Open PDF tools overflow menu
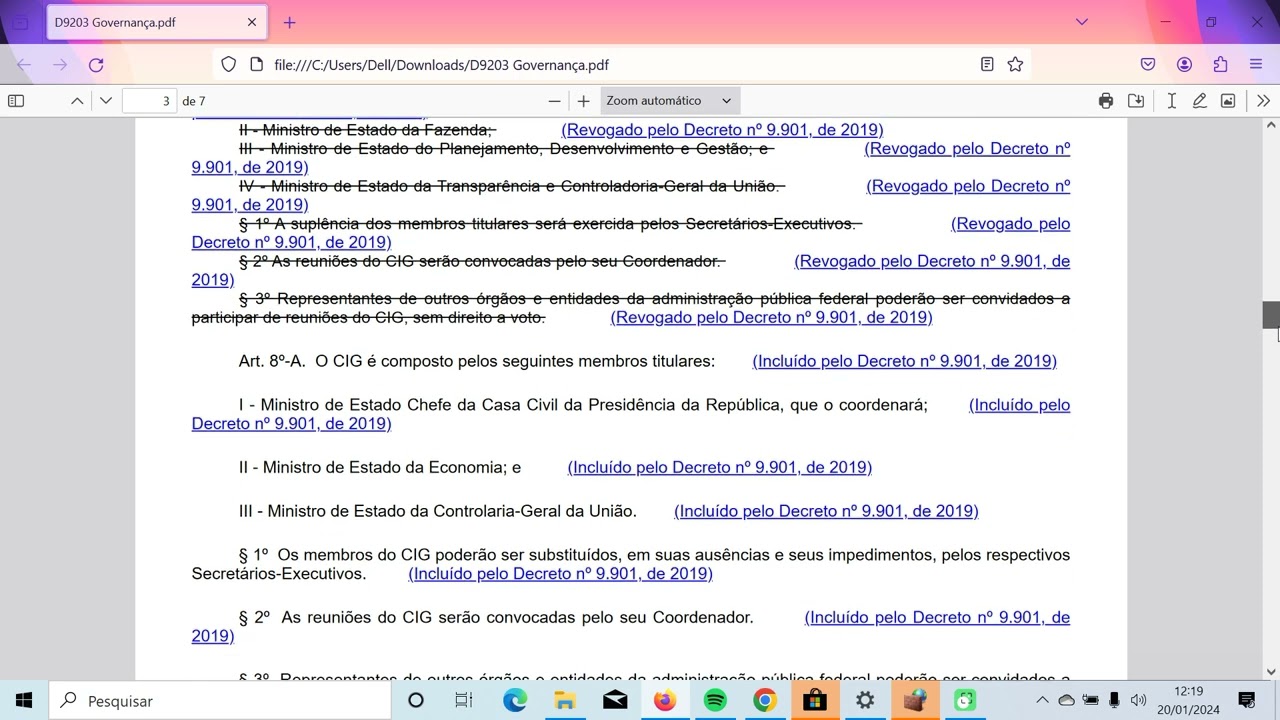 [x=1263, y=101]
